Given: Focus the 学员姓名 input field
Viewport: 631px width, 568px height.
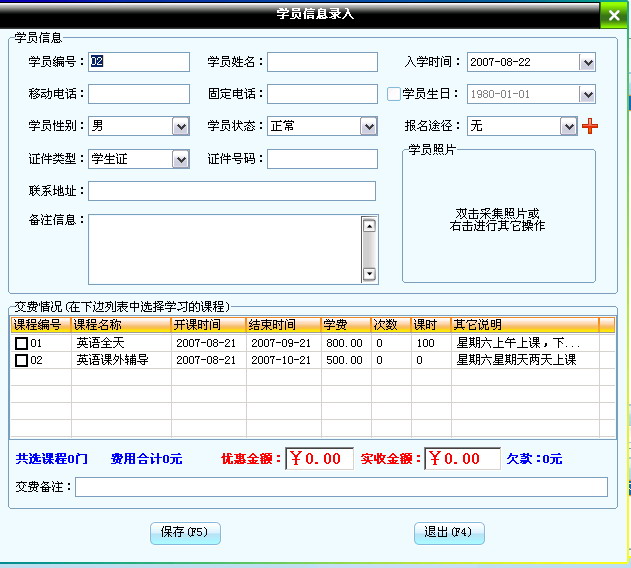Looking at the screenshot, I should [x=321, y=62].
